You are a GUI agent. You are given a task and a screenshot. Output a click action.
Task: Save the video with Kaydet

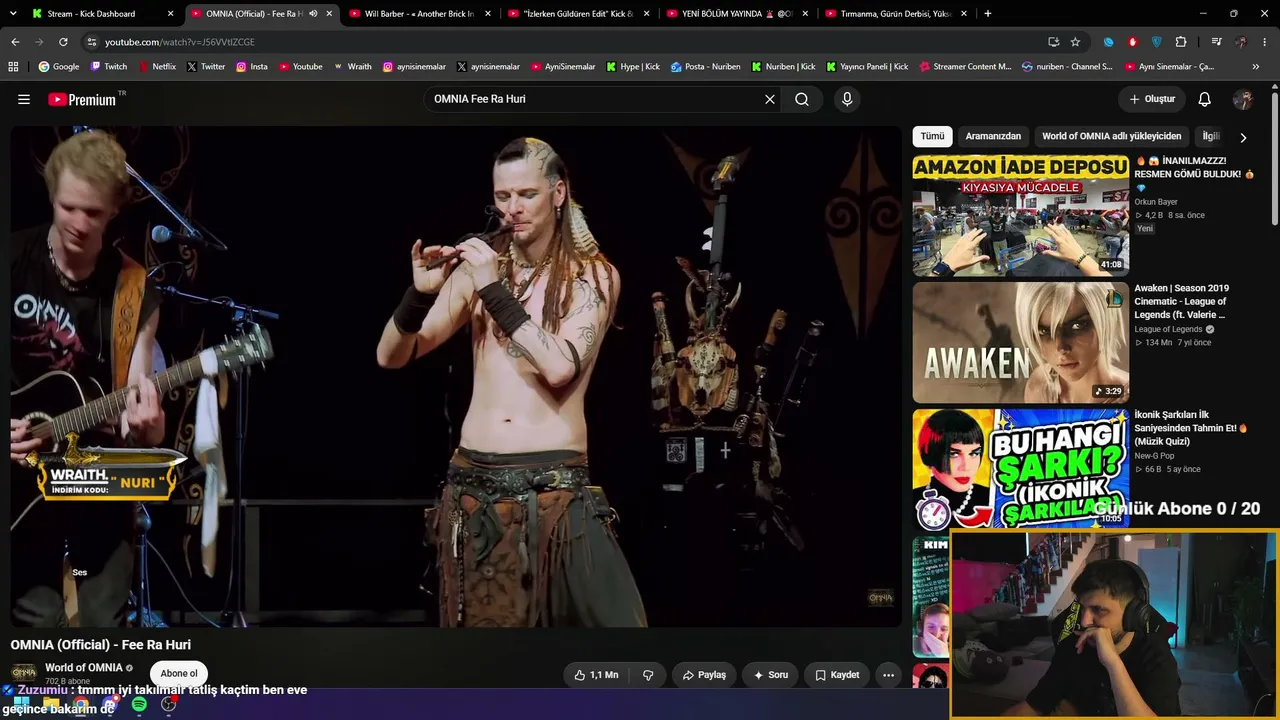pos(837,675)
